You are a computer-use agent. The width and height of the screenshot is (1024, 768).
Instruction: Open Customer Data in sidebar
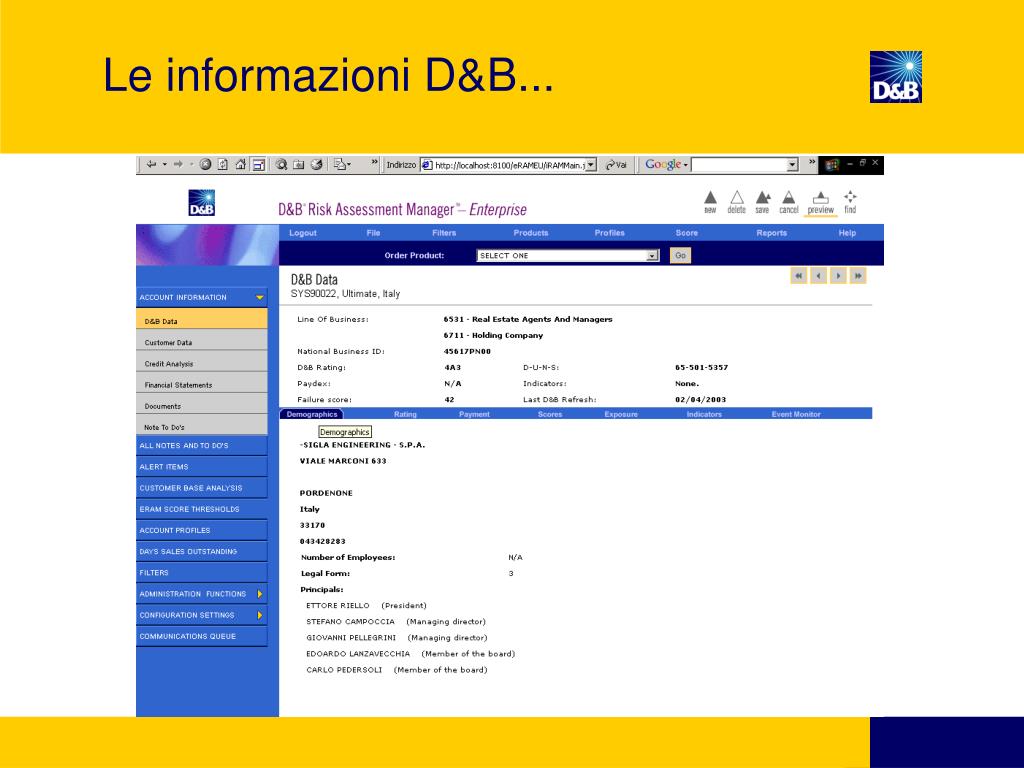click(202, 342)
